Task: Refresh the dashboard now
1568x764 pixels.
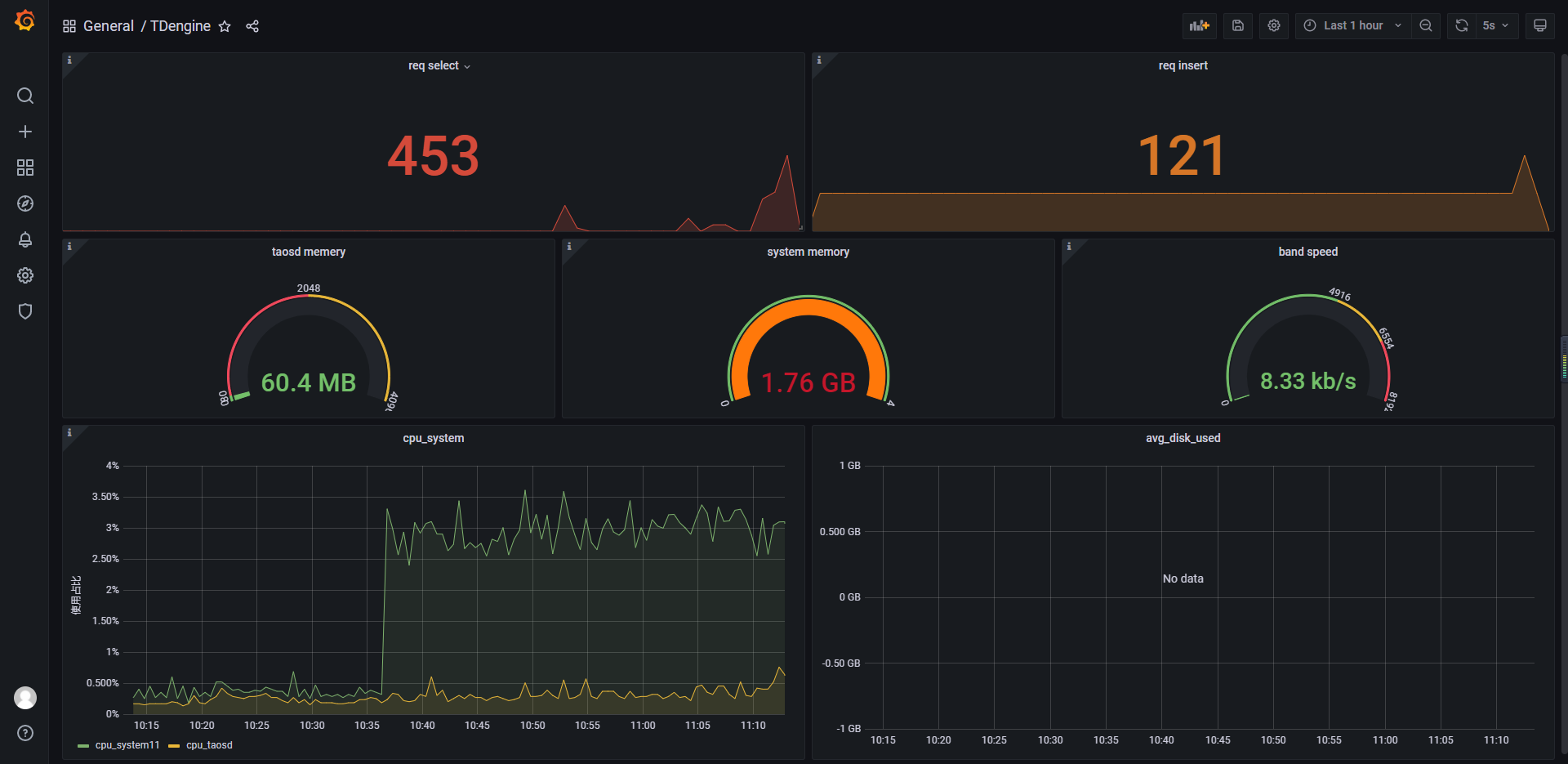Action: (x=1462, y=25)
